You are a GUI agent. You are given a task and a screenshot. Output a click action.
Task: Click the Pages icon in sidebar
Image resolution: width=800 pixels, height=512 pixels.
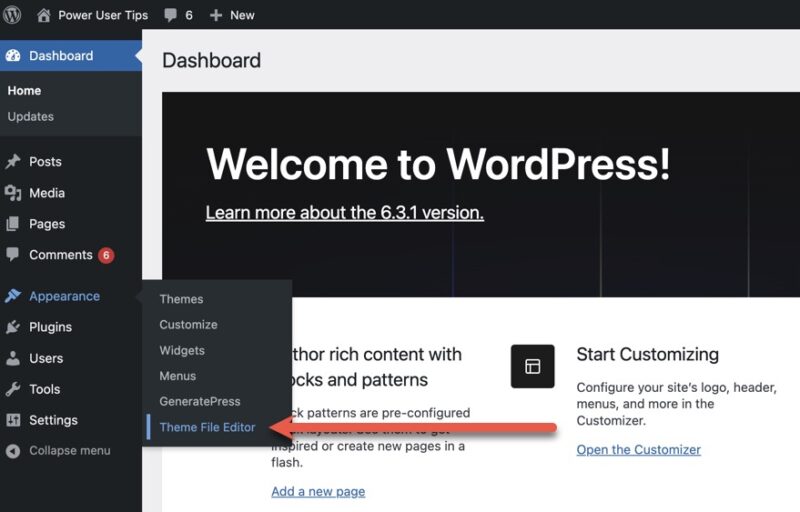point(13,224)
